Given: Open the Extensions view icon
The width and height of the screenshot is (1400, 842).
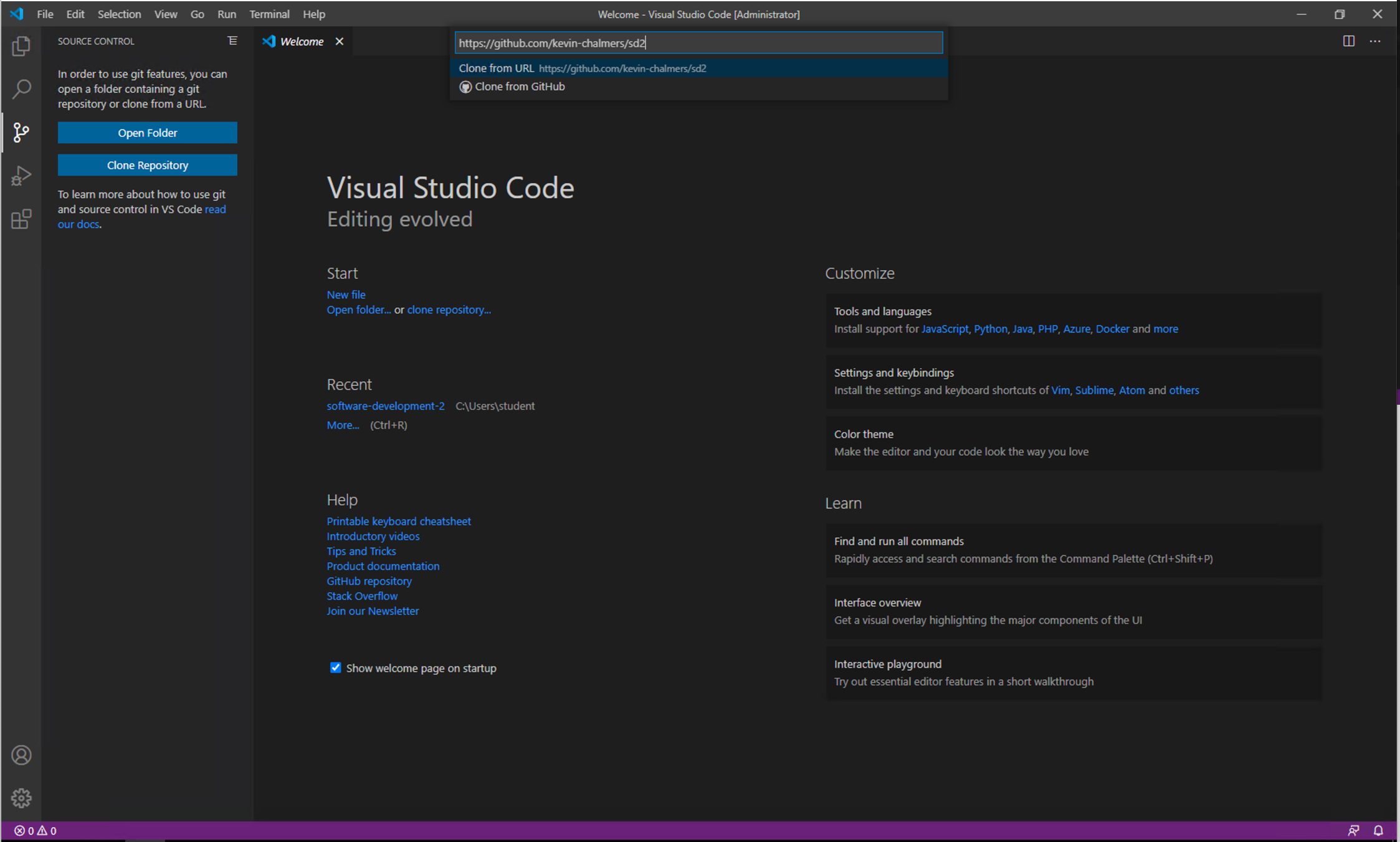Looking at the screenshot, I should 21,219.
